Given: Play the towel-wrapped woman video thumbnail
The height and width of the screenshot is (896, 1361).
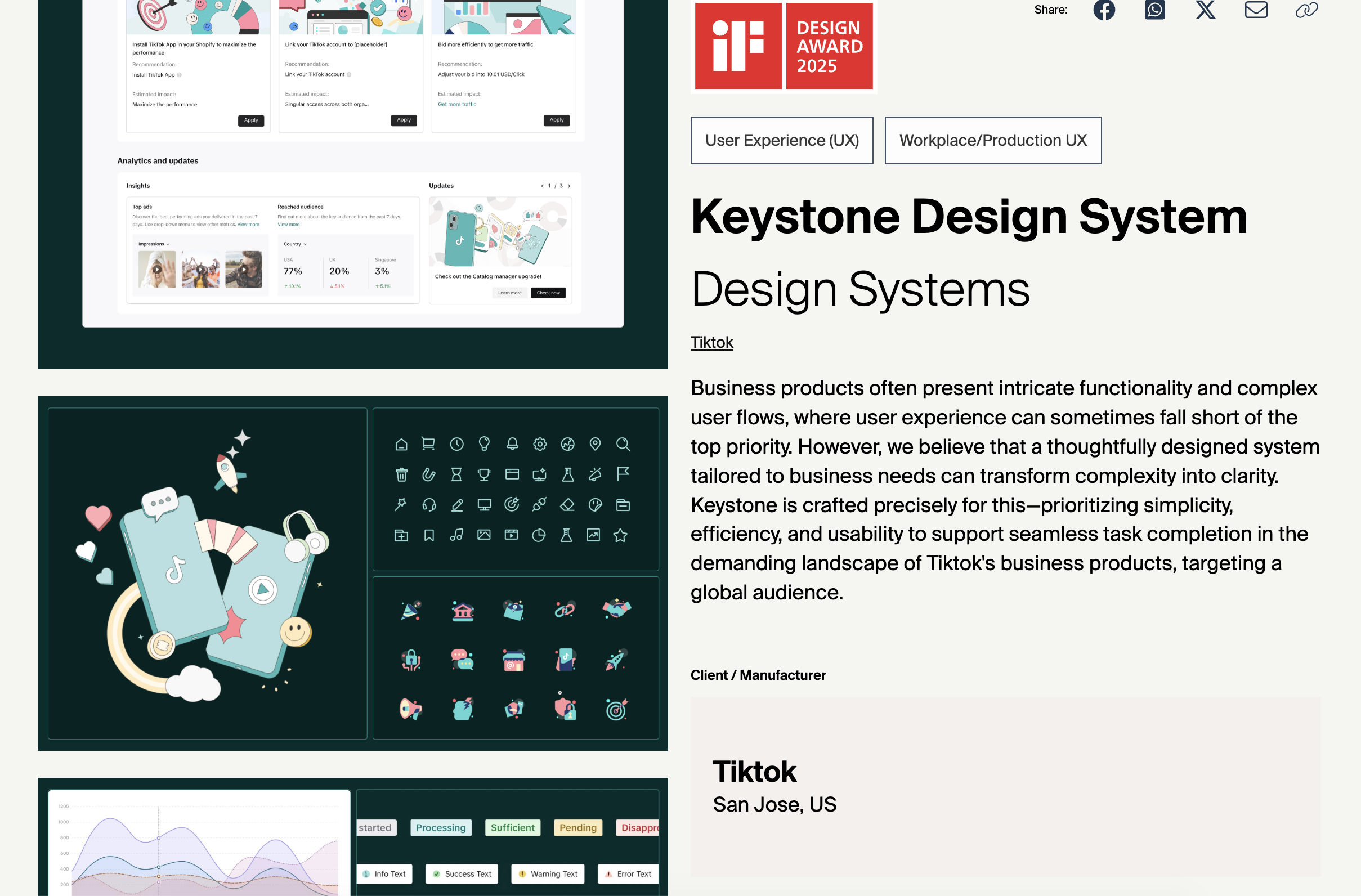Looking at the screenshot, I should (156, 270).
